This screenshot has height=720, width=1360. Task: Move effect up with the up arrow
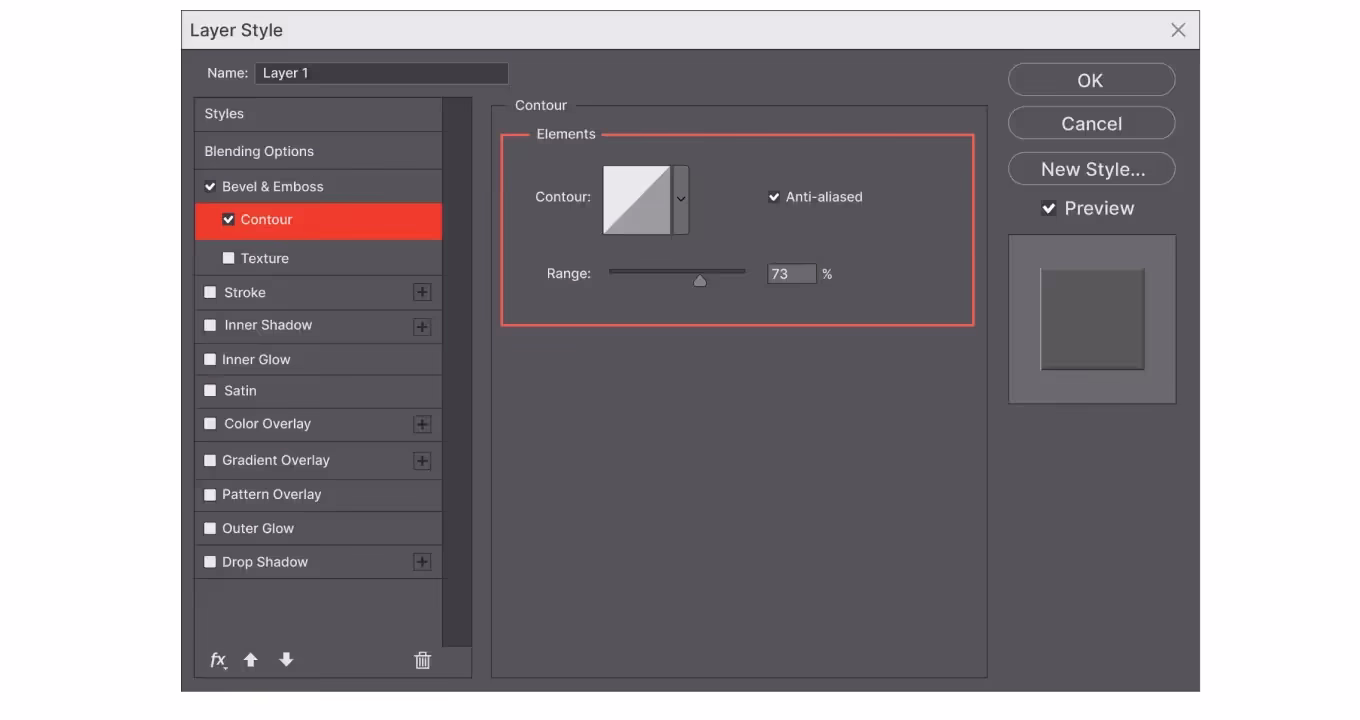coord(251,660)
